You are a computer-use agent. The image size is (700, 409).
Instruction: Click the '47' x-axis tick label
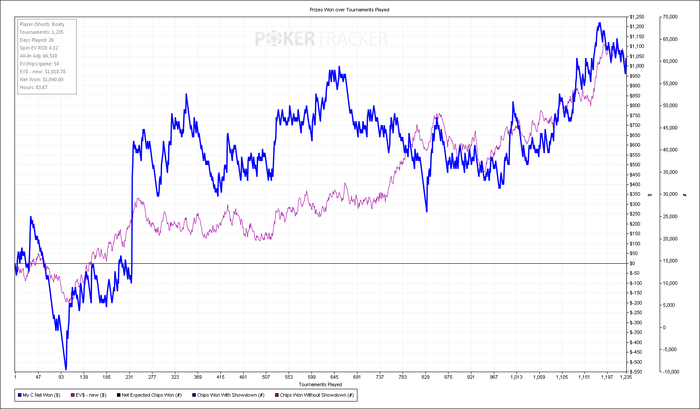pos(38,377)
